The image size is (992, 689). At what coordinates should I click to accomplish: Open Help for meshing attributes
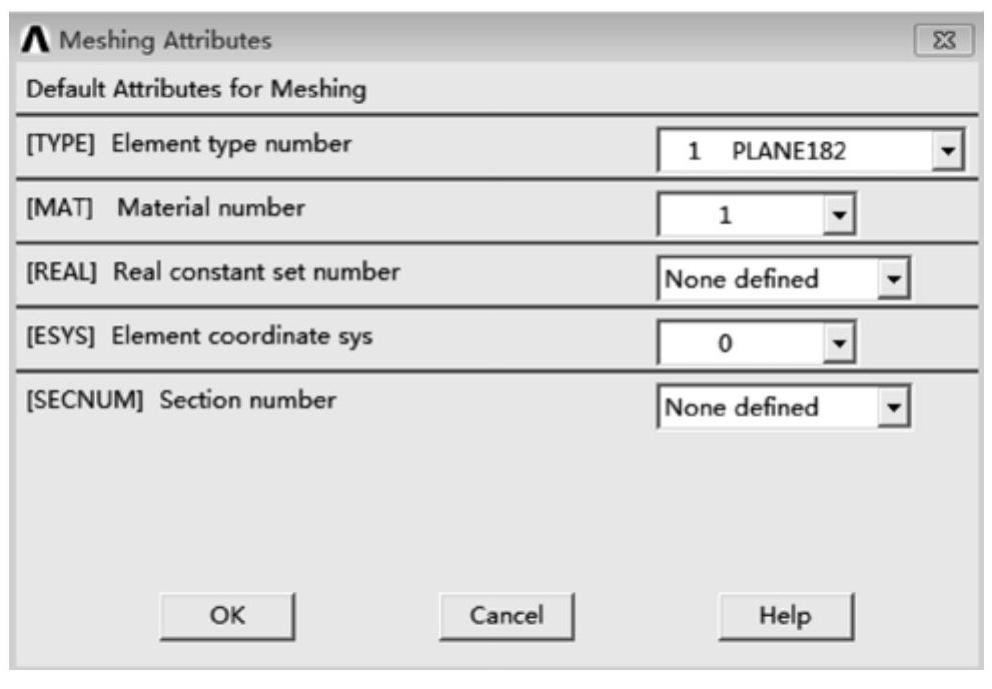click(x=786, y=615)
